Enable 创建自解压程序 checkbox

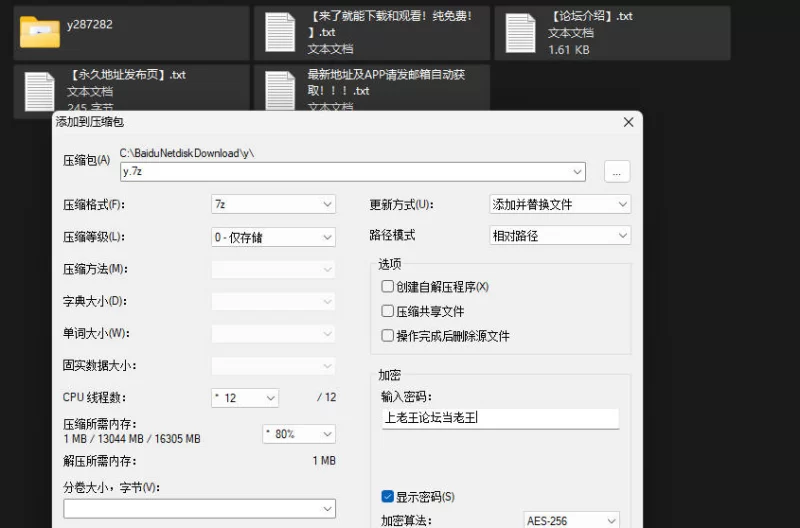[387, 286]
